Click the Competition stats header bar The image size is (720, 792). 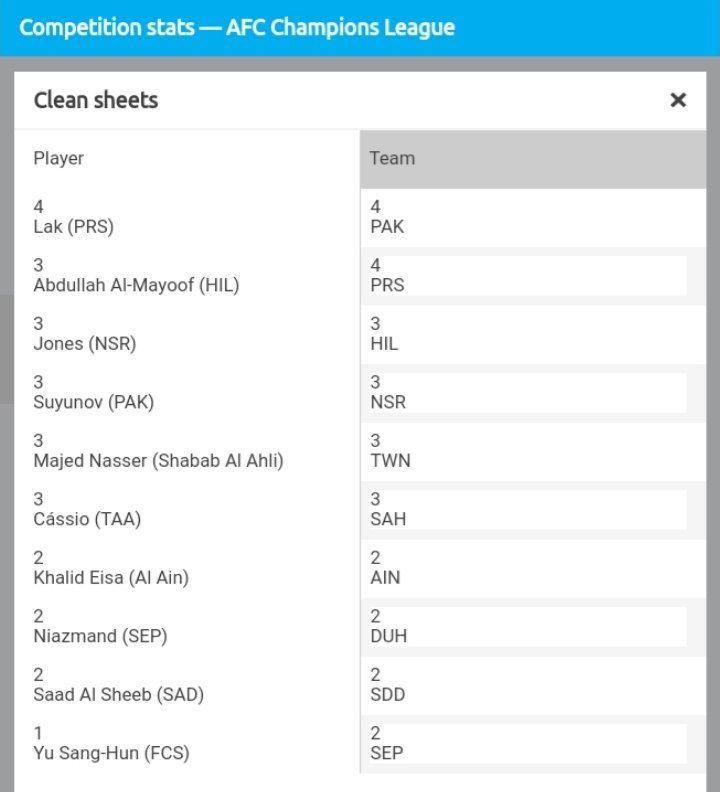[x=237, y=27]
